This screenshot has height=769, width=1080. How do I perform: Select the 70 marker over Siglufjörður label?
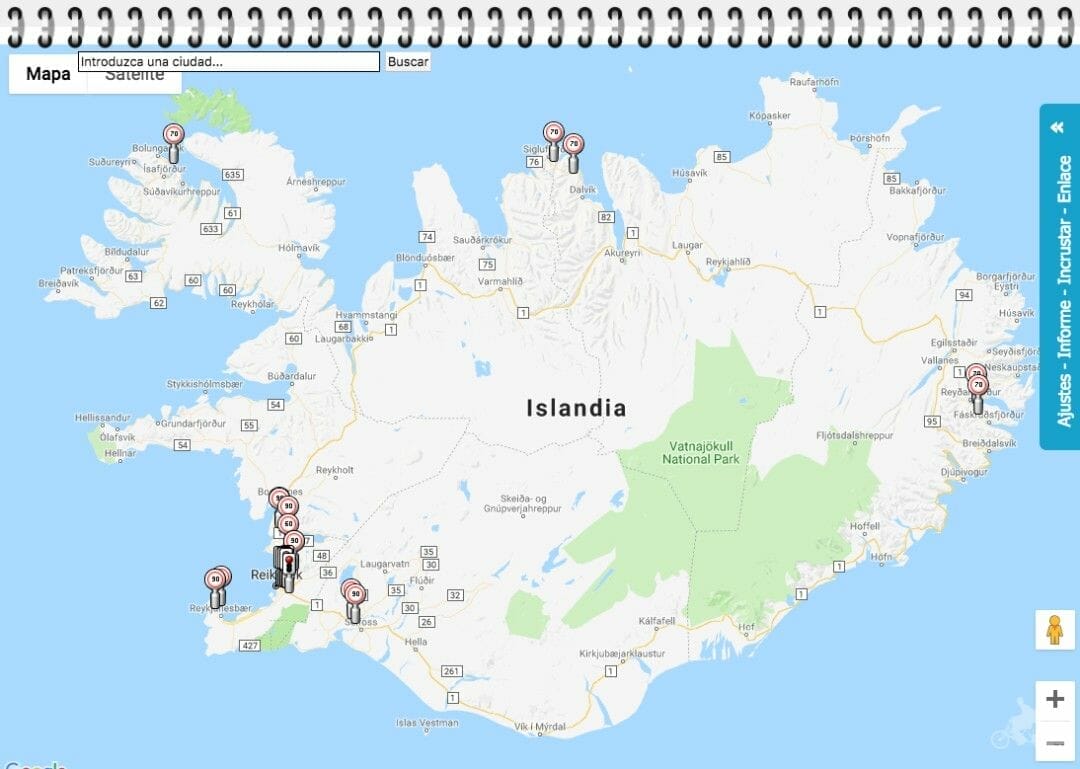click(x=553, y=141)
